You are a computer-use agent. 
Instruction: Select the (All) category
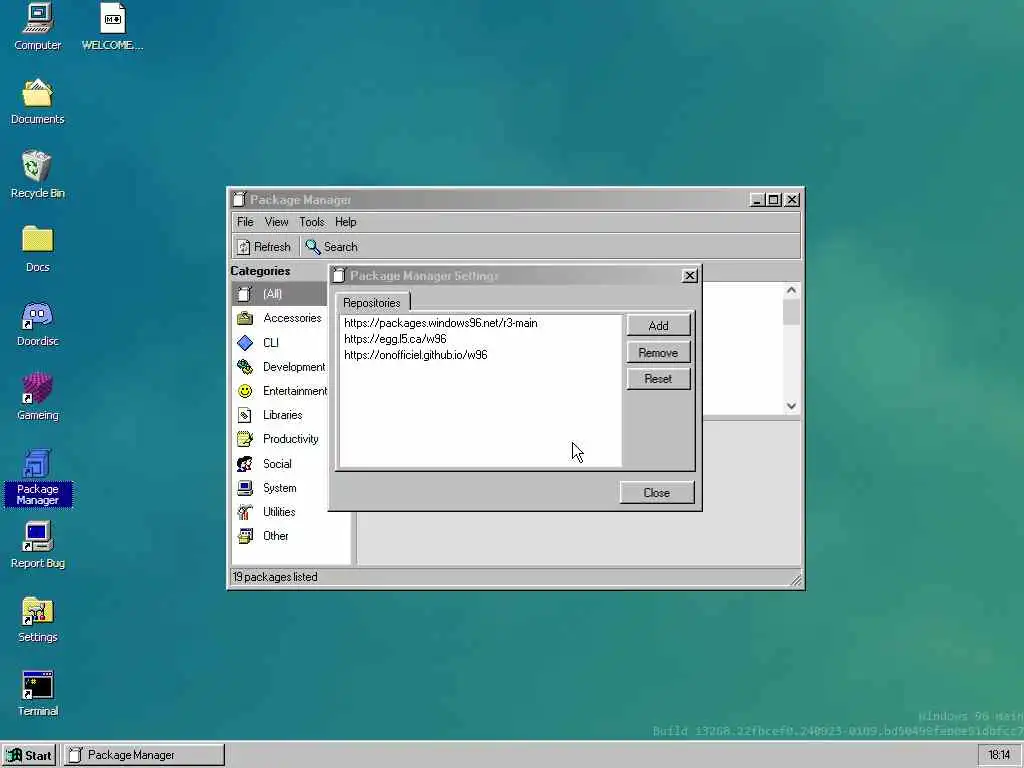tap(280, 294)
